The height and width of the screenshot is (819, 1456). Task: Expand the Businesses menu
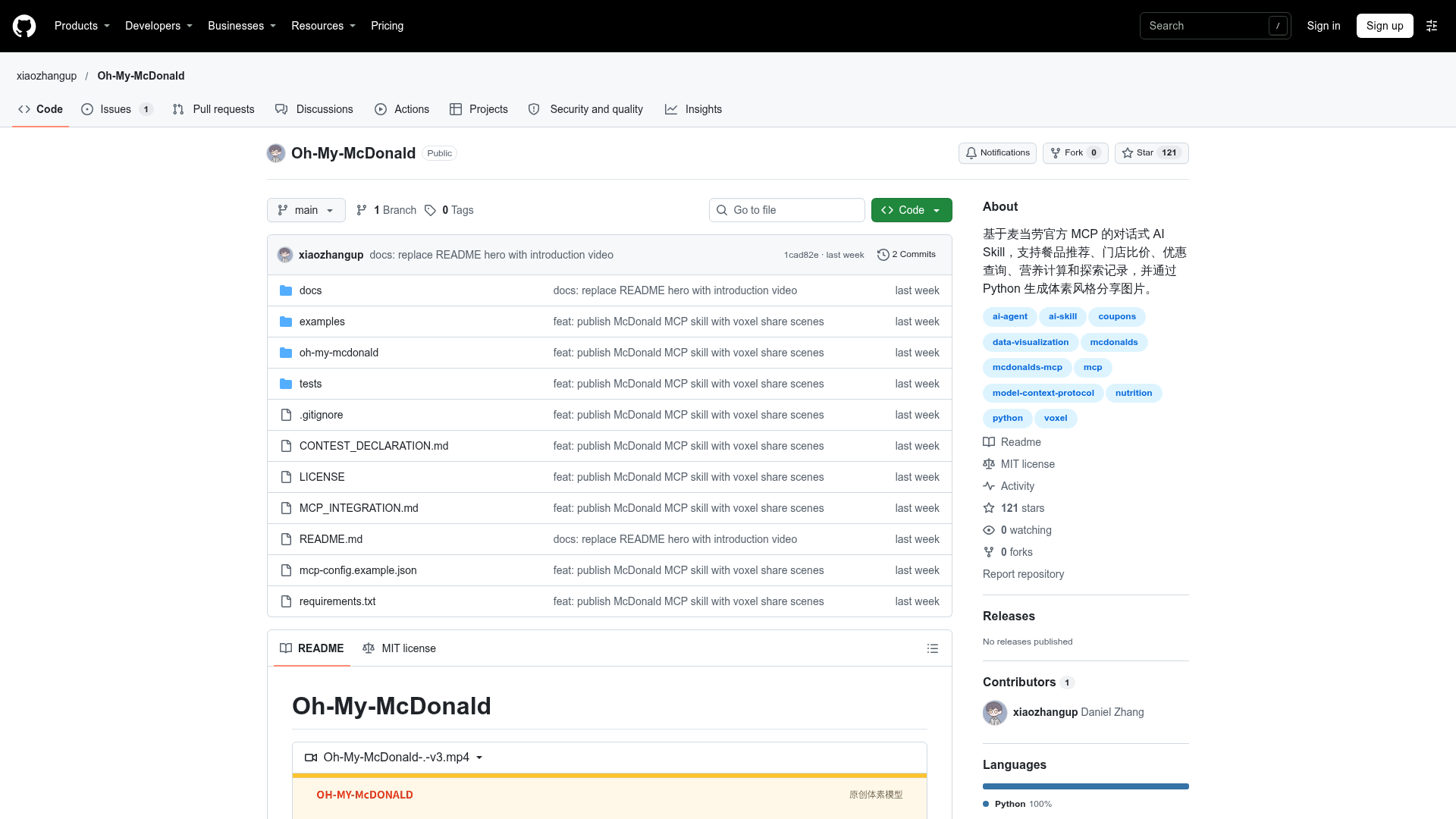point(242,26)
